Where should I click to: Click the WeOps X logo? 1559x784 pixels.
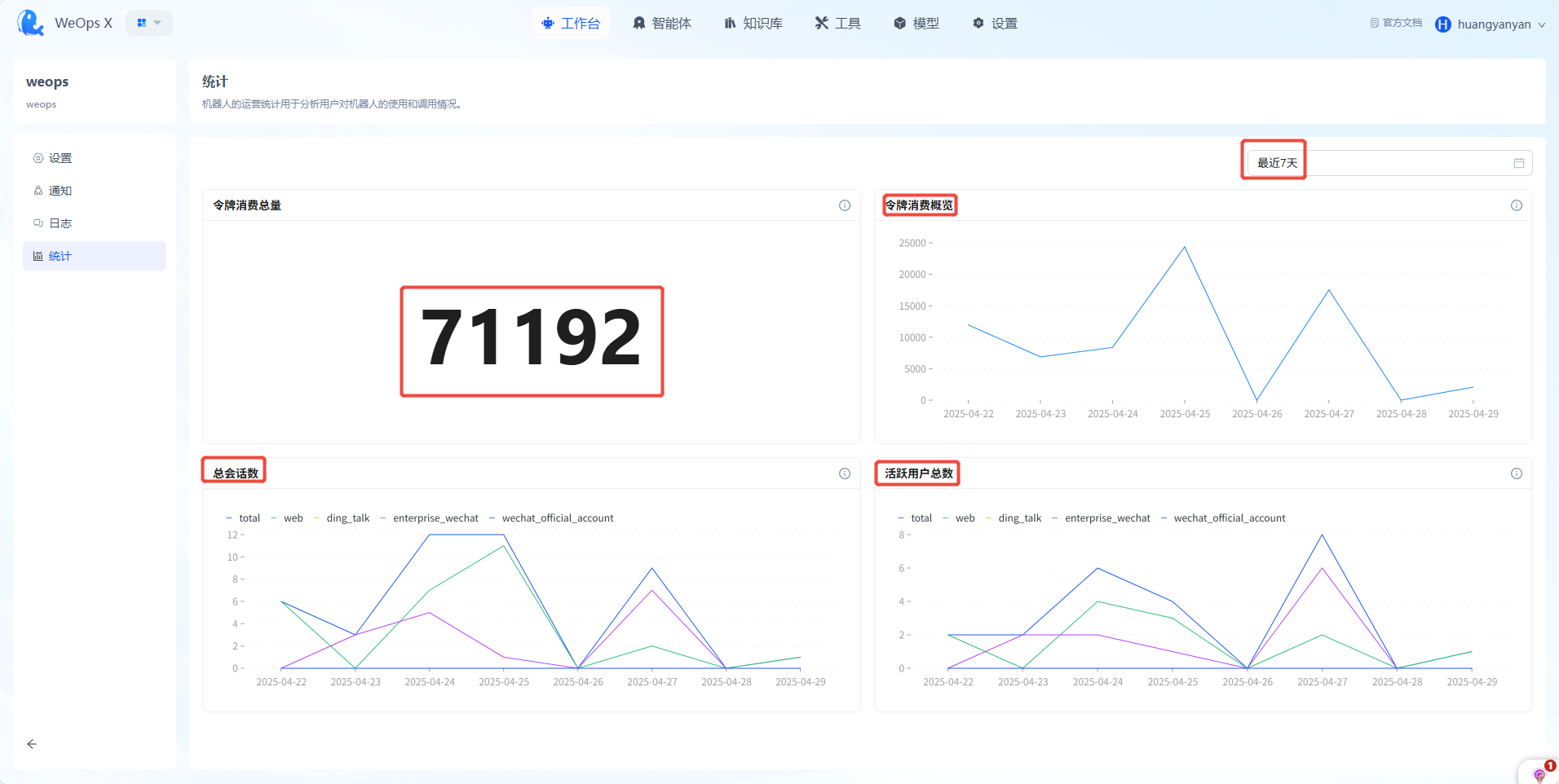31,23
